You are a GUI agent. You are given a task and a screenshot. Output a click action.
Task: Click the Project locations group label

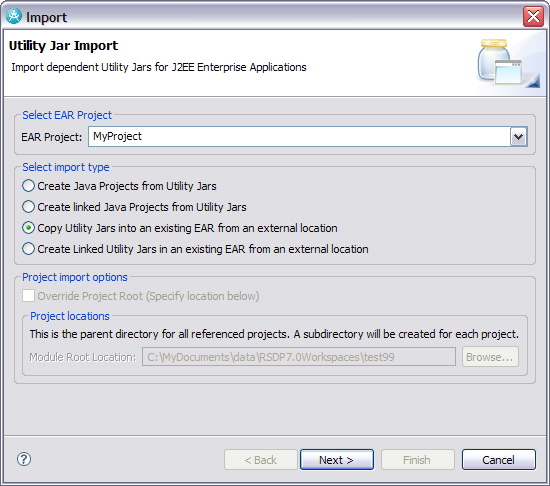coord(70,316)
